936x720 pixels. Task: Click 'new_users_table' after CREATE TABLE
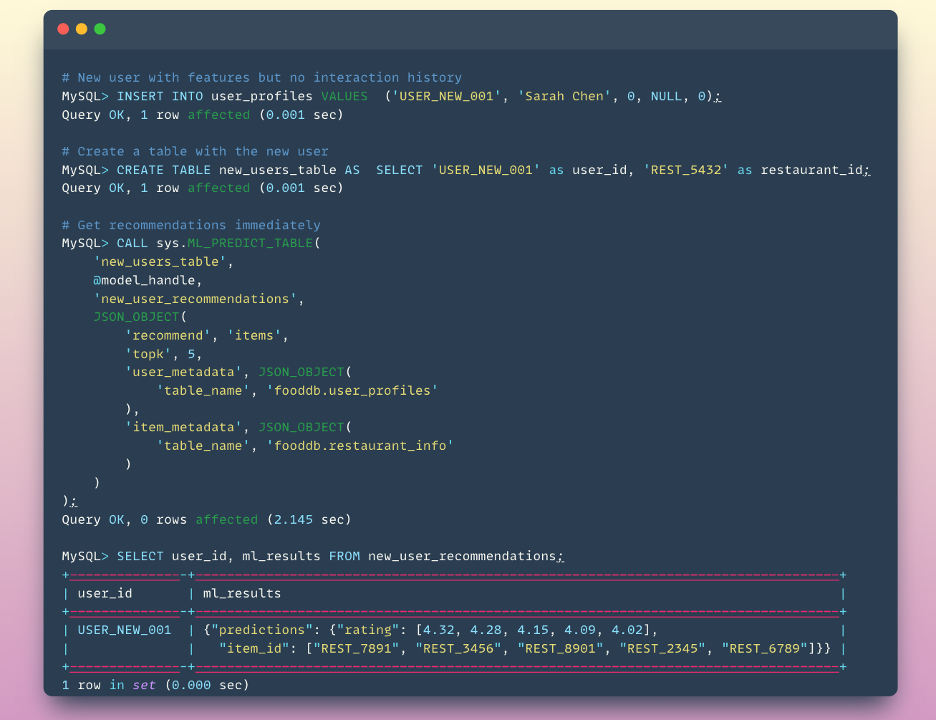click(278, 170)
